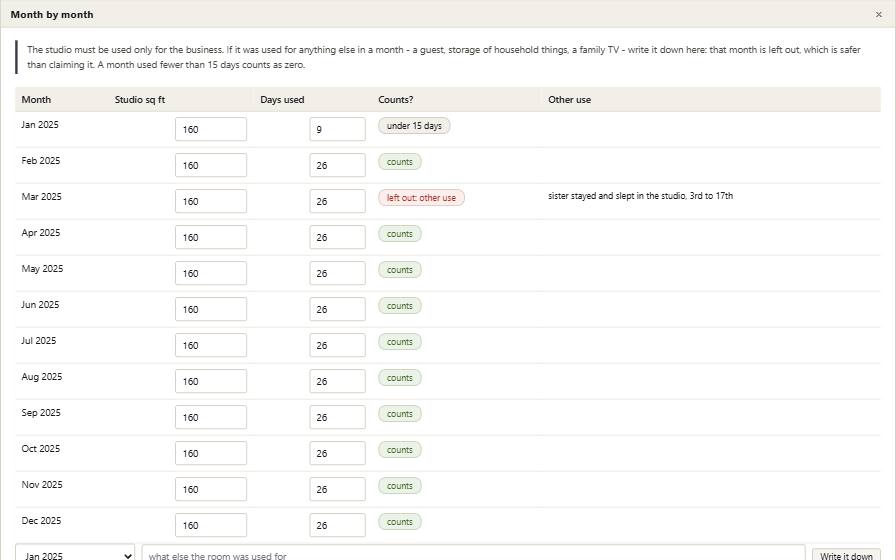The height and width of the screenshot is (560, 896).
Task: Edit Dec 2025 studio sq ft field
Action: (x=211, y=525)
